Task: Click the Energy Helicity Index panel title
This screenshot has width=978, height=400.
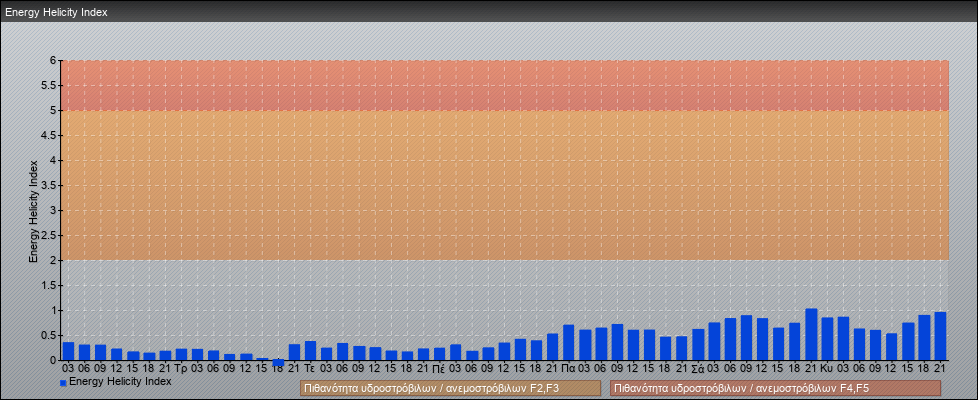Action: tap(56, 12)
